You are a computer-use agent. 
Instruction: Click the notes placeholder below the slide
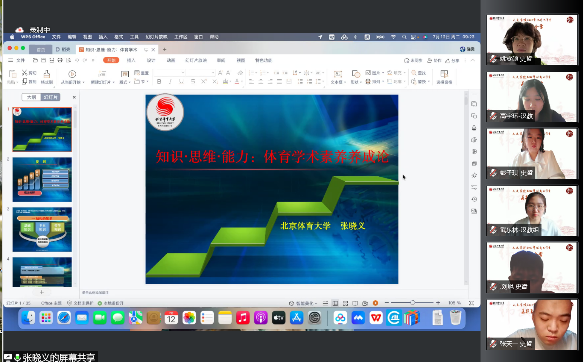pyautogui.click(x=95, y=293)
